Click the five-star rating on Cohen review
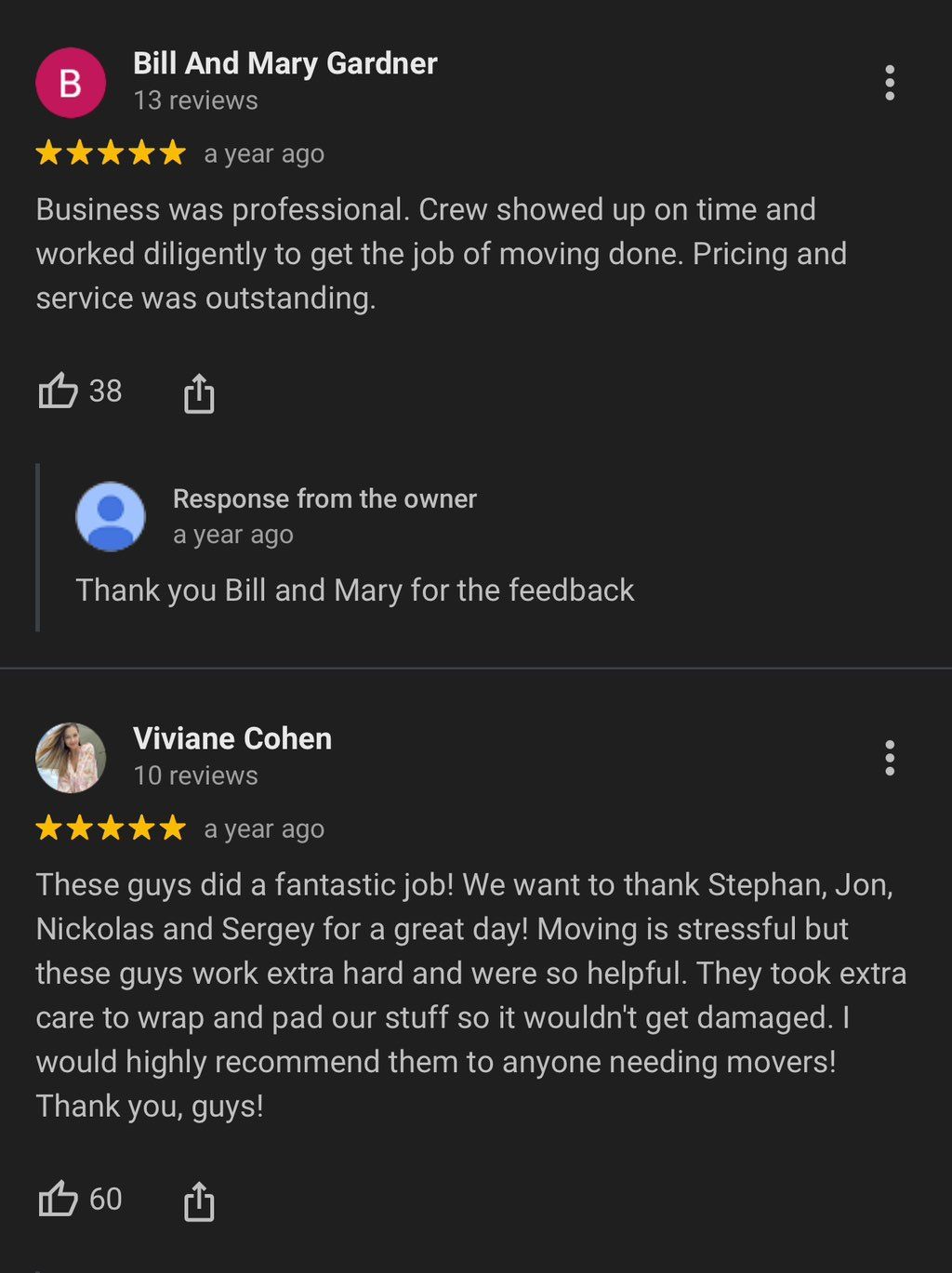Image resolution: width=952 pixels, height=1273 pixels. click(111, 829)
